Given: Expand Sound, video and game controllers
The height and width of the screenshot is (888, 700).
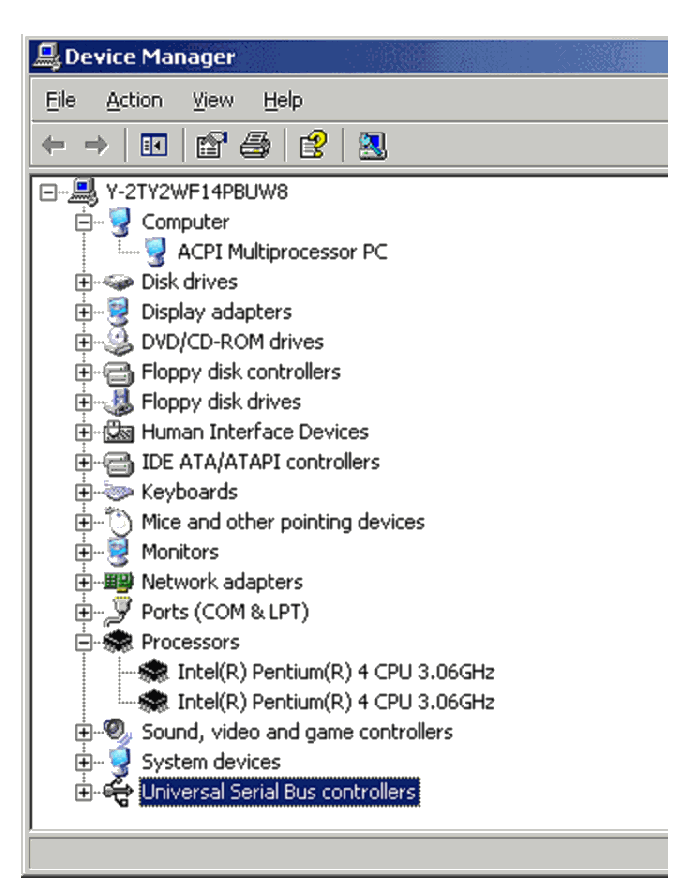Looking at the screenshot, I should point(84,732).
